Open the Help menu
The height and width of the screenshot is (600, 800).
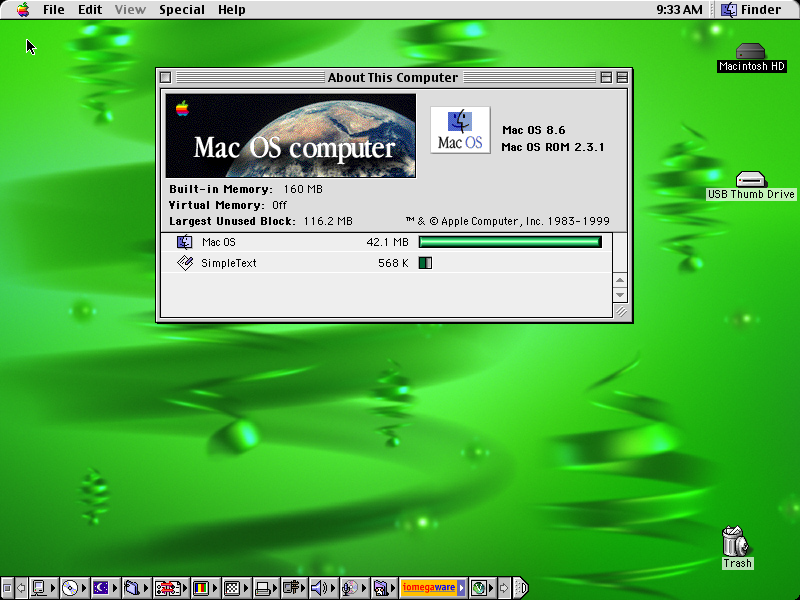pyautogui.click(x=232, y=10)
